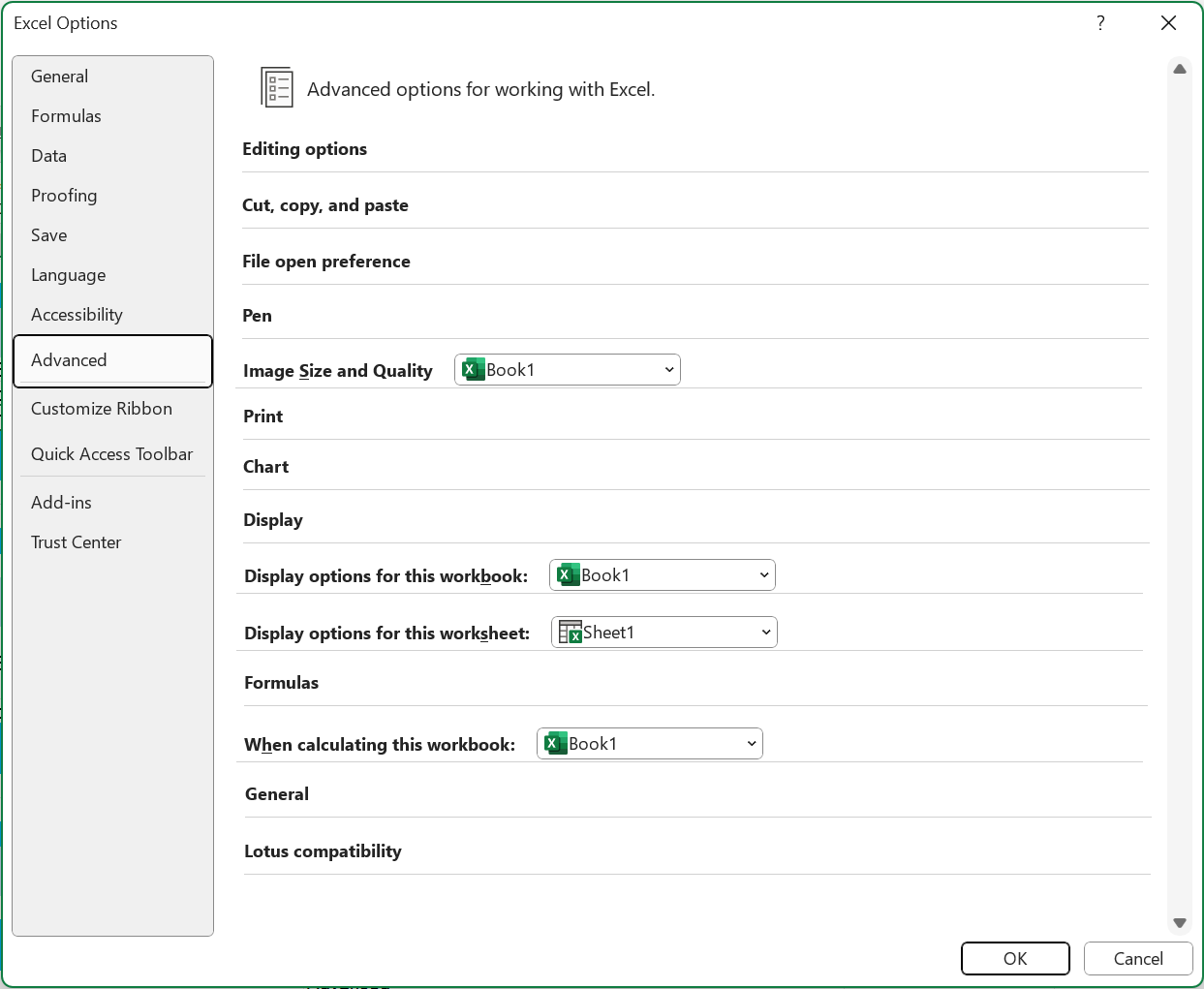Close the Excel Options dialog
1204x989 pixels.
pyautogui.click(x=1169, y=23)
